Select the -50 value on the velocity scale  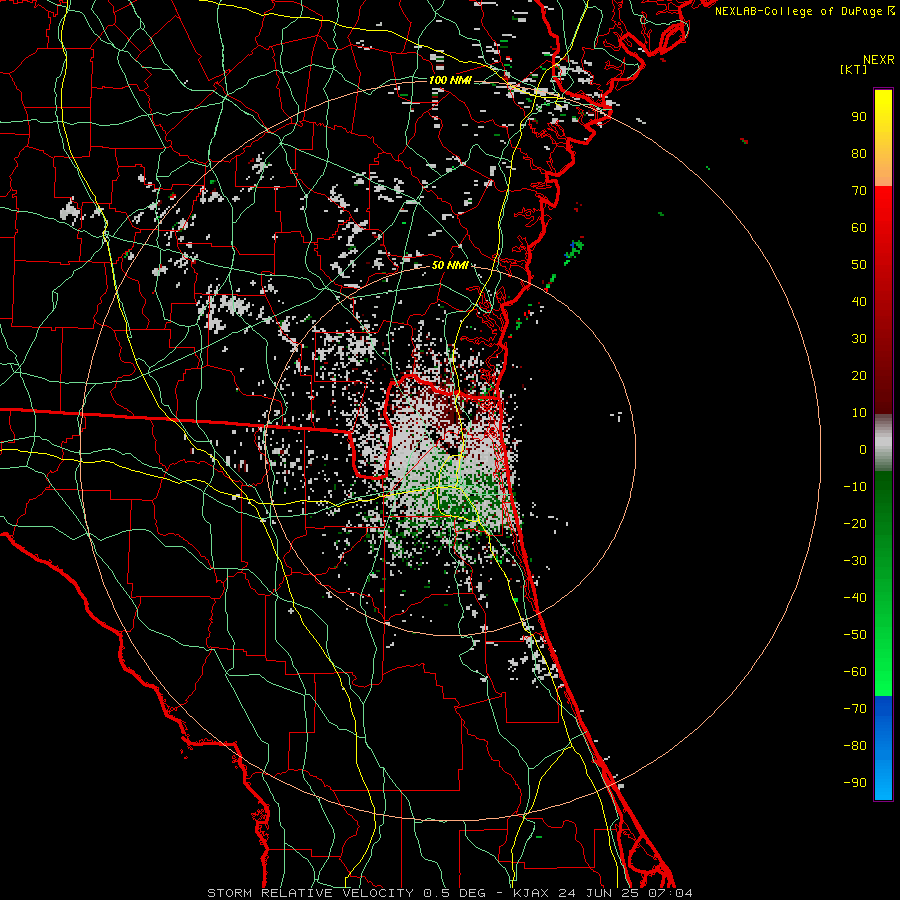point(855,635)
